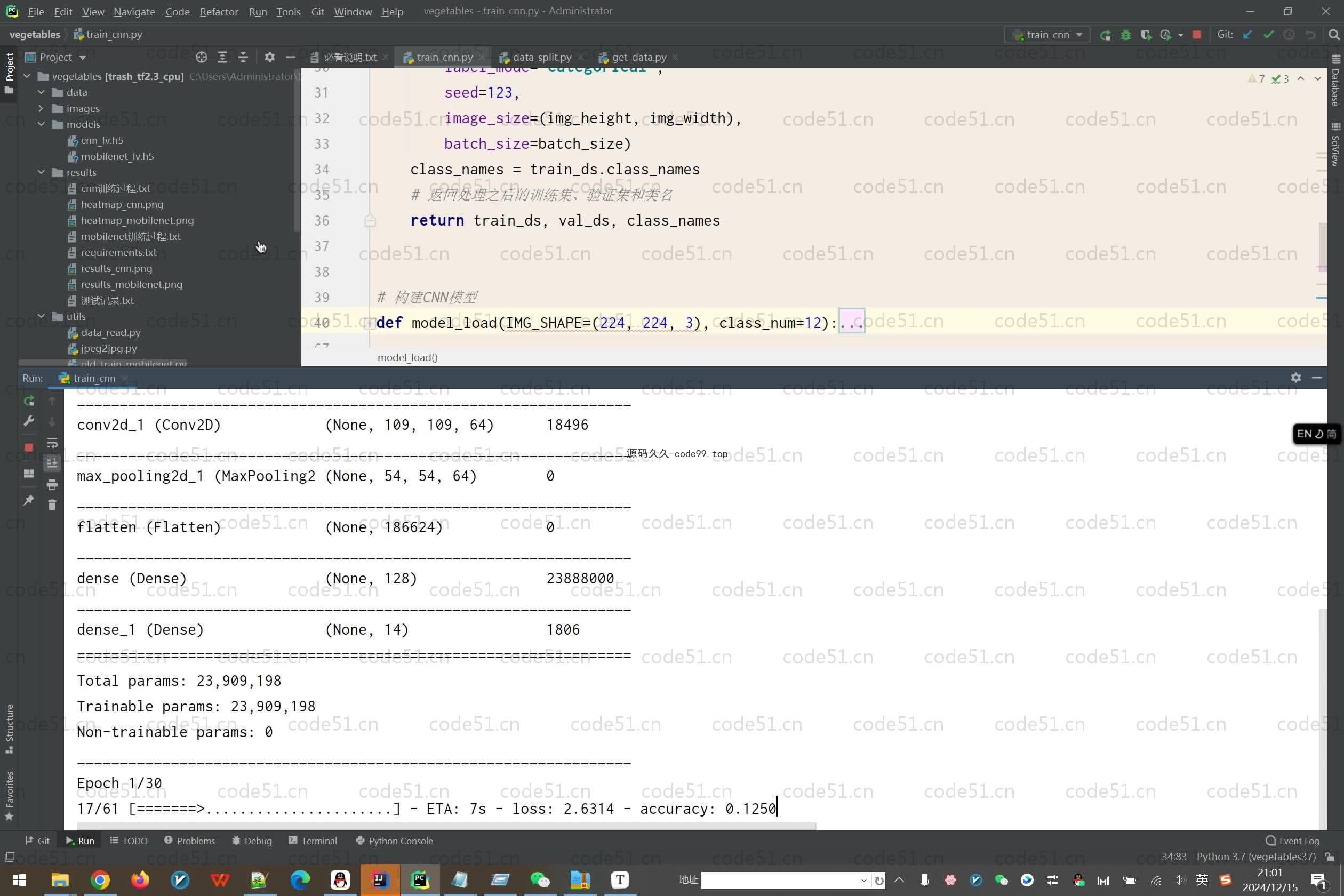This screenshot has height=896, width=1344.
Task: Open the Problems tool window
Action: coord(190,841)
